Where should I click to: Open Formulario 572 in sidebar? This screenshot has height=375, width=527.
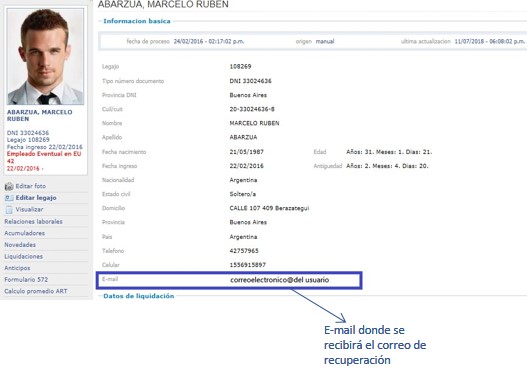tap(26, 279)
